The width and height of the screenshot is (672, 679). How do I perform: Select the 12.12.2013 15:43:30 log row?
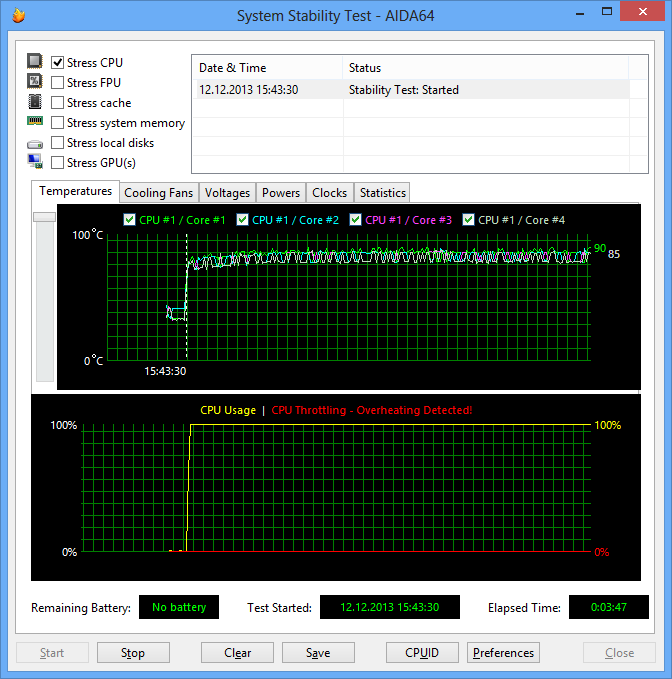pos(411,90)
